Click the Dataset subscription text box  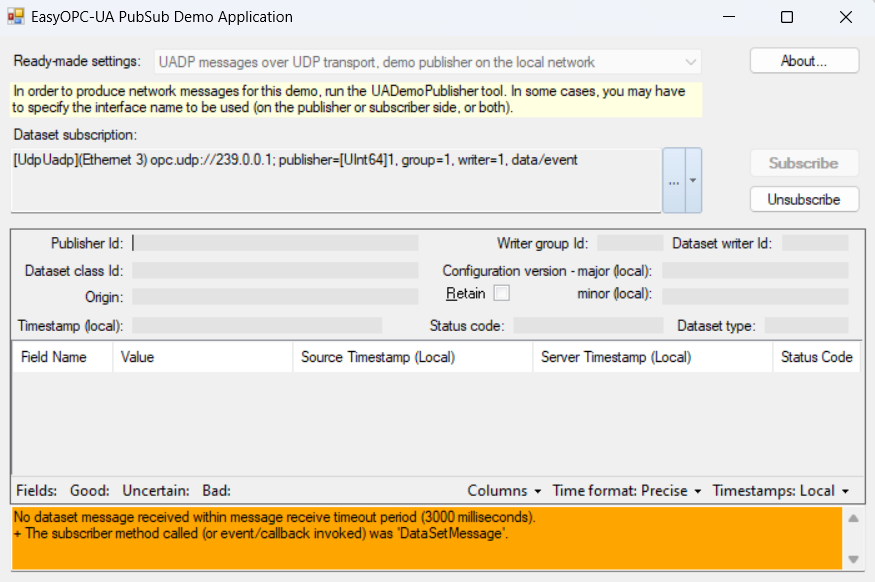(336, 180)
